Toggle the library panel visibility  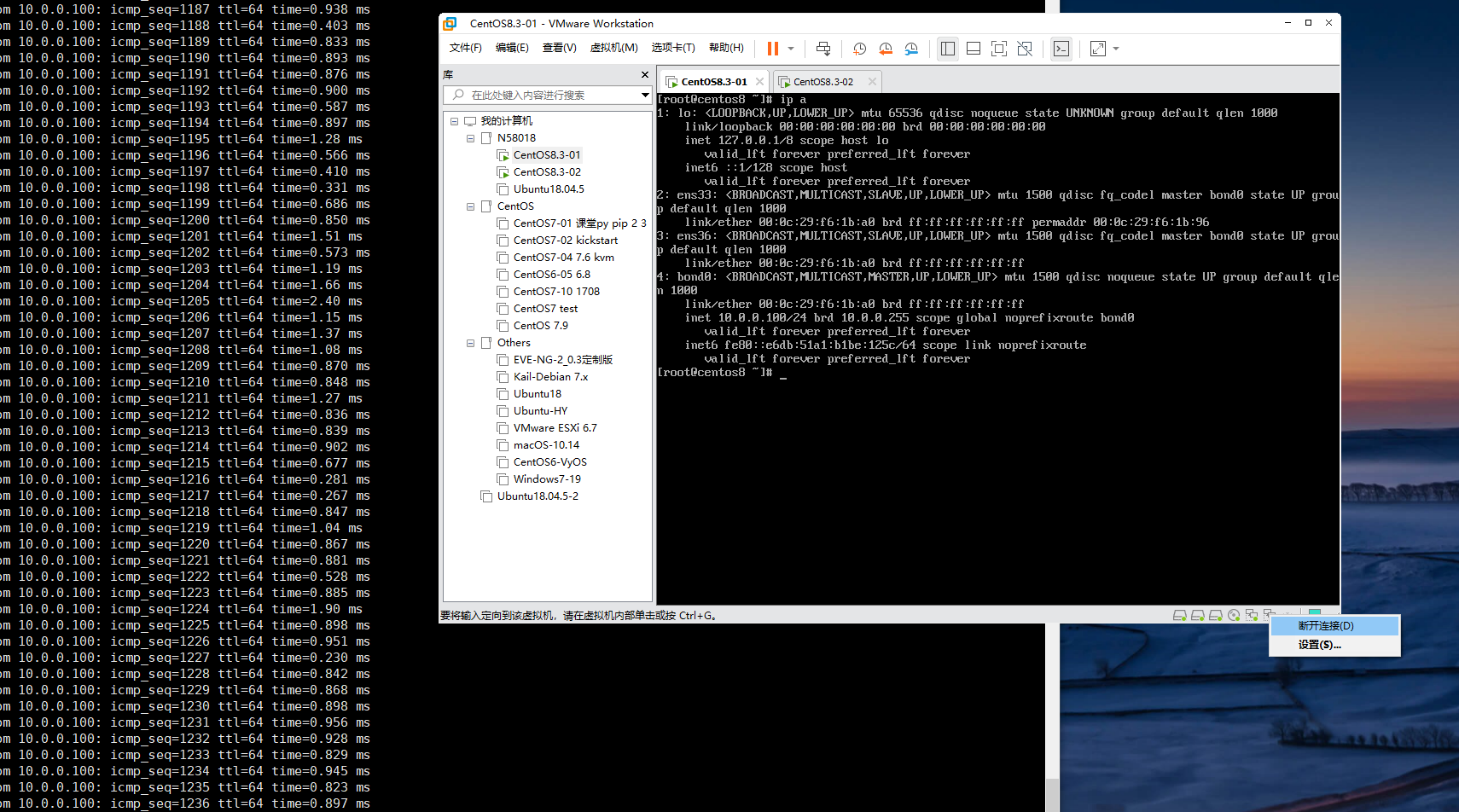tap(947, 49)
